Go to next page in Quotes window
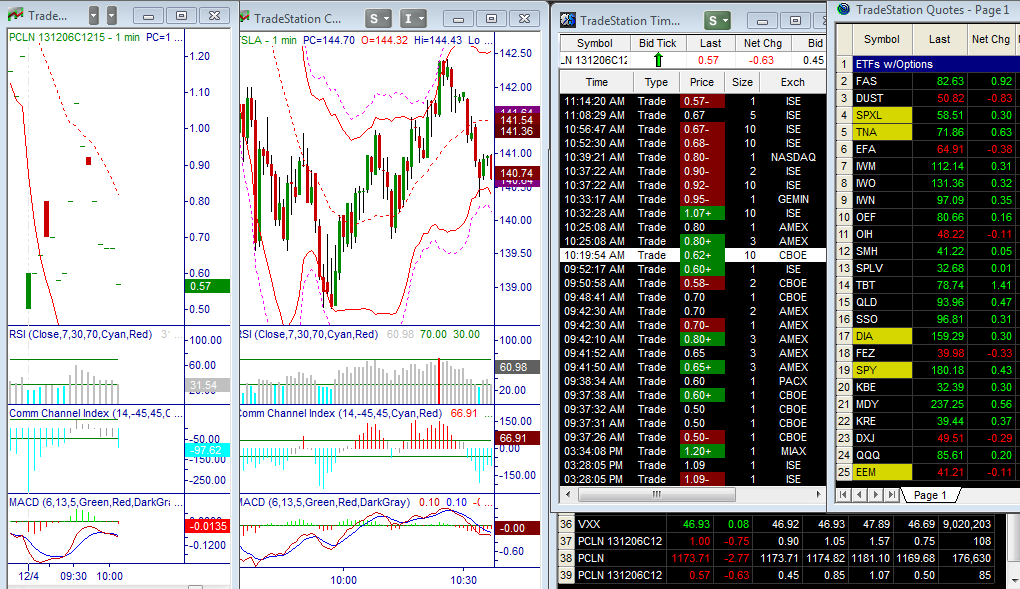The image size is (1020, 589). click(x=876, y=495)
